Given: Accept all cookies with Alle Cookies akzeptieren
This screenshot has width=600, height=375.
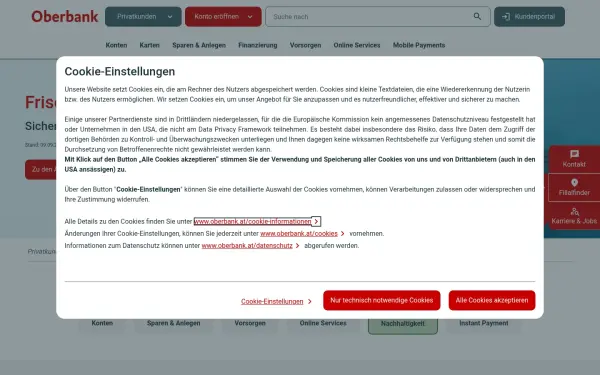Looking at the screenshot, I should (492, 300).
